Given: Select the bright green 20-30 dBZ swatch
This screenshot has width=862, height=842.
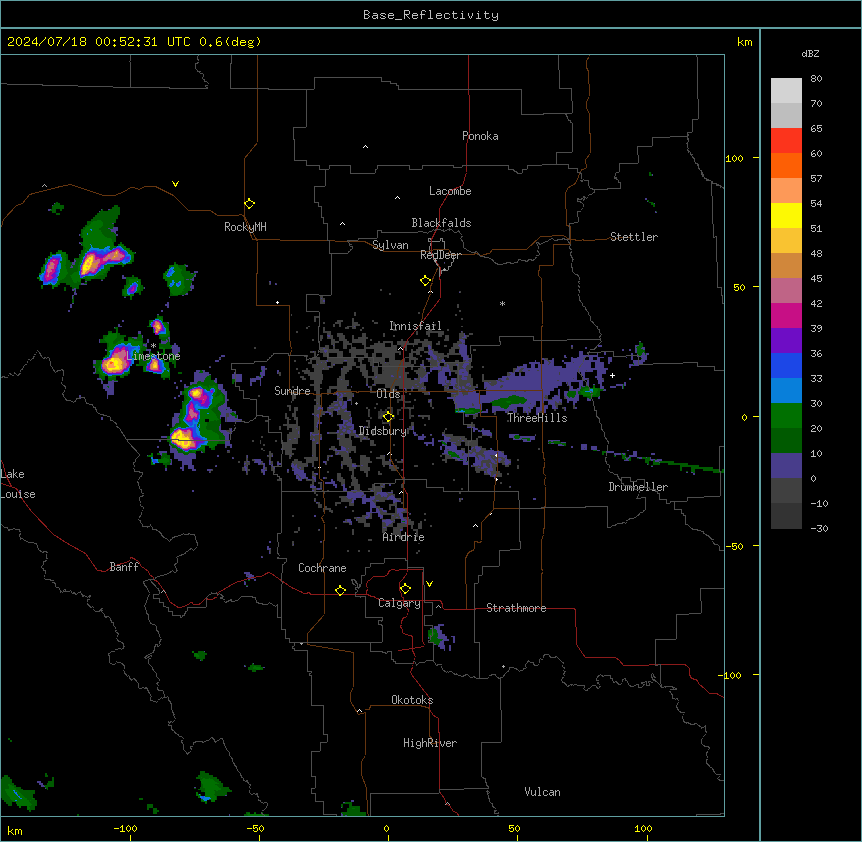Looking at the screenshot, I should (786, 416).
